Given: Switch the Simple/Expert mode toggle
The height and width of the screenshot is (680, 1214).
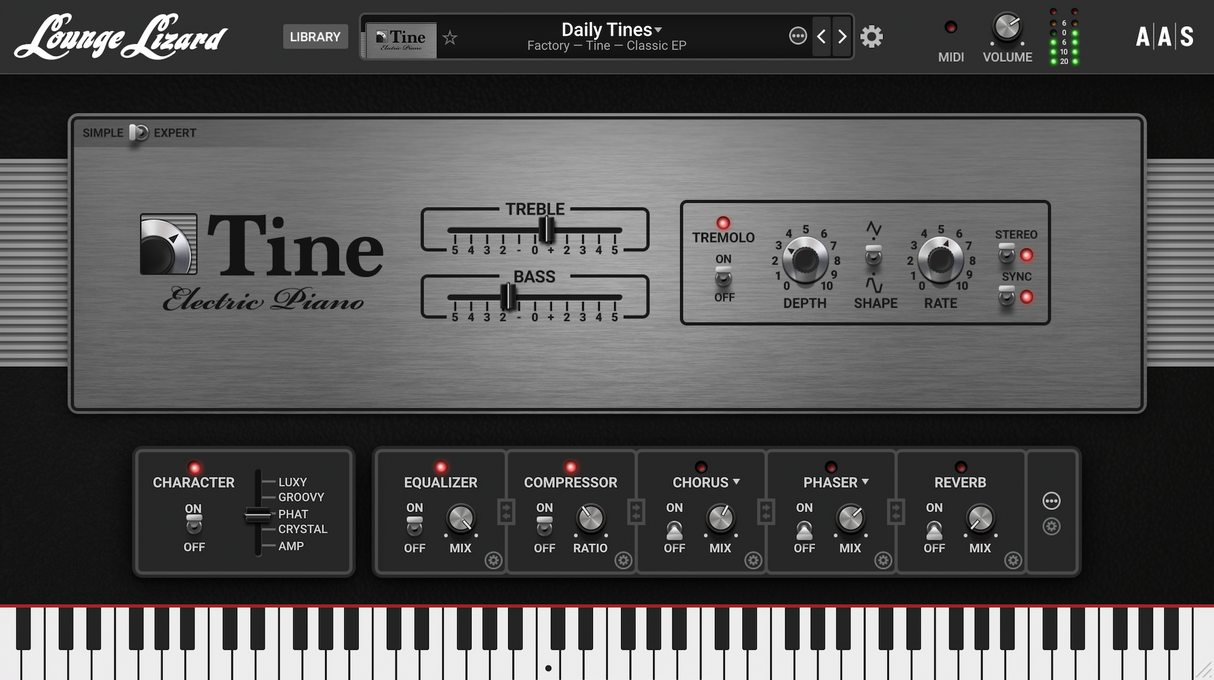Looking at the screenshot, I should (138, 133).
